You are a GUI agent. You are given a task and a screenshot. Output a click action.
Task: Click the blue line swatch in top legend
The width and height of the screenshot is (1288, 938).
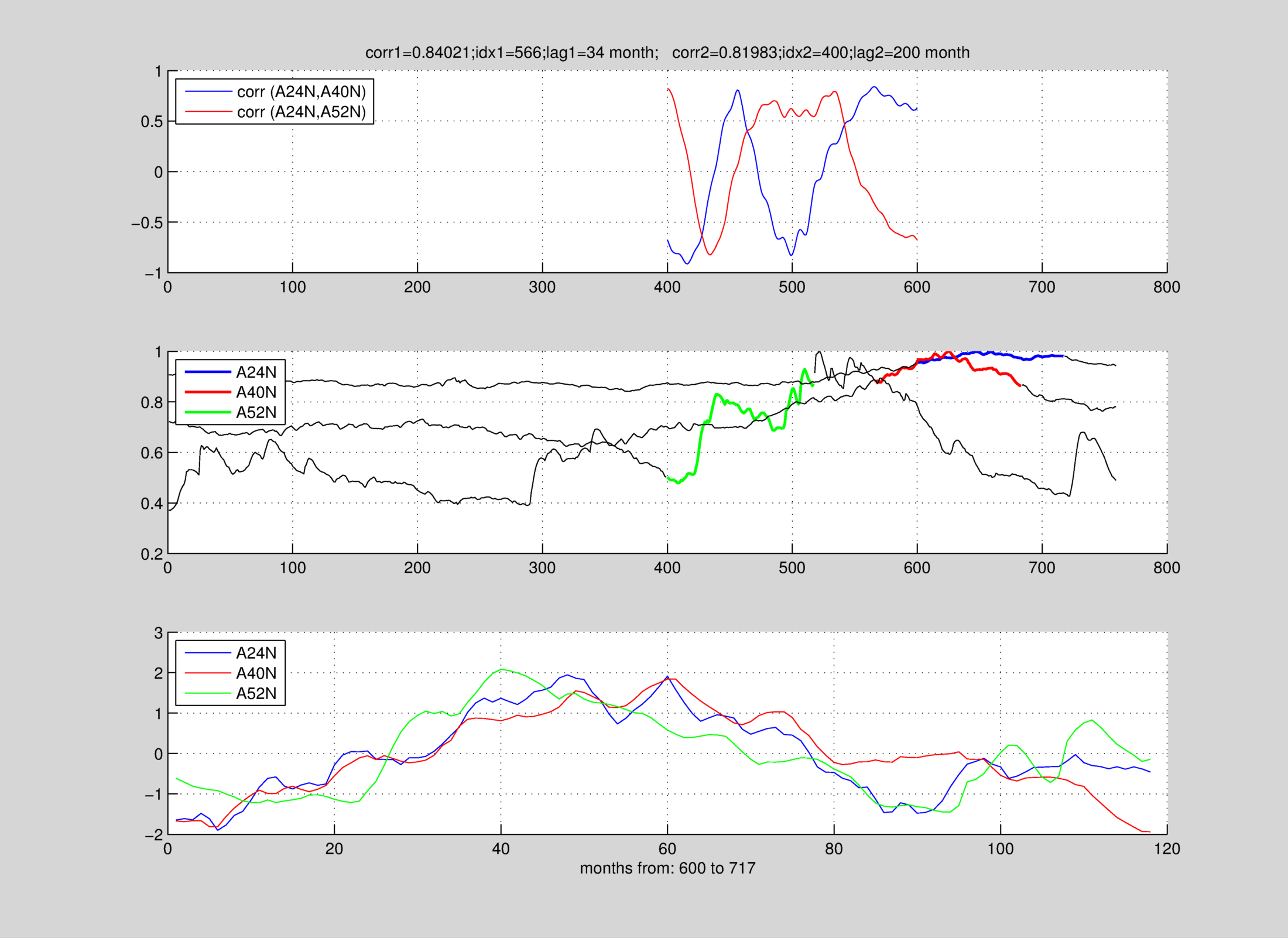point(208,92)
